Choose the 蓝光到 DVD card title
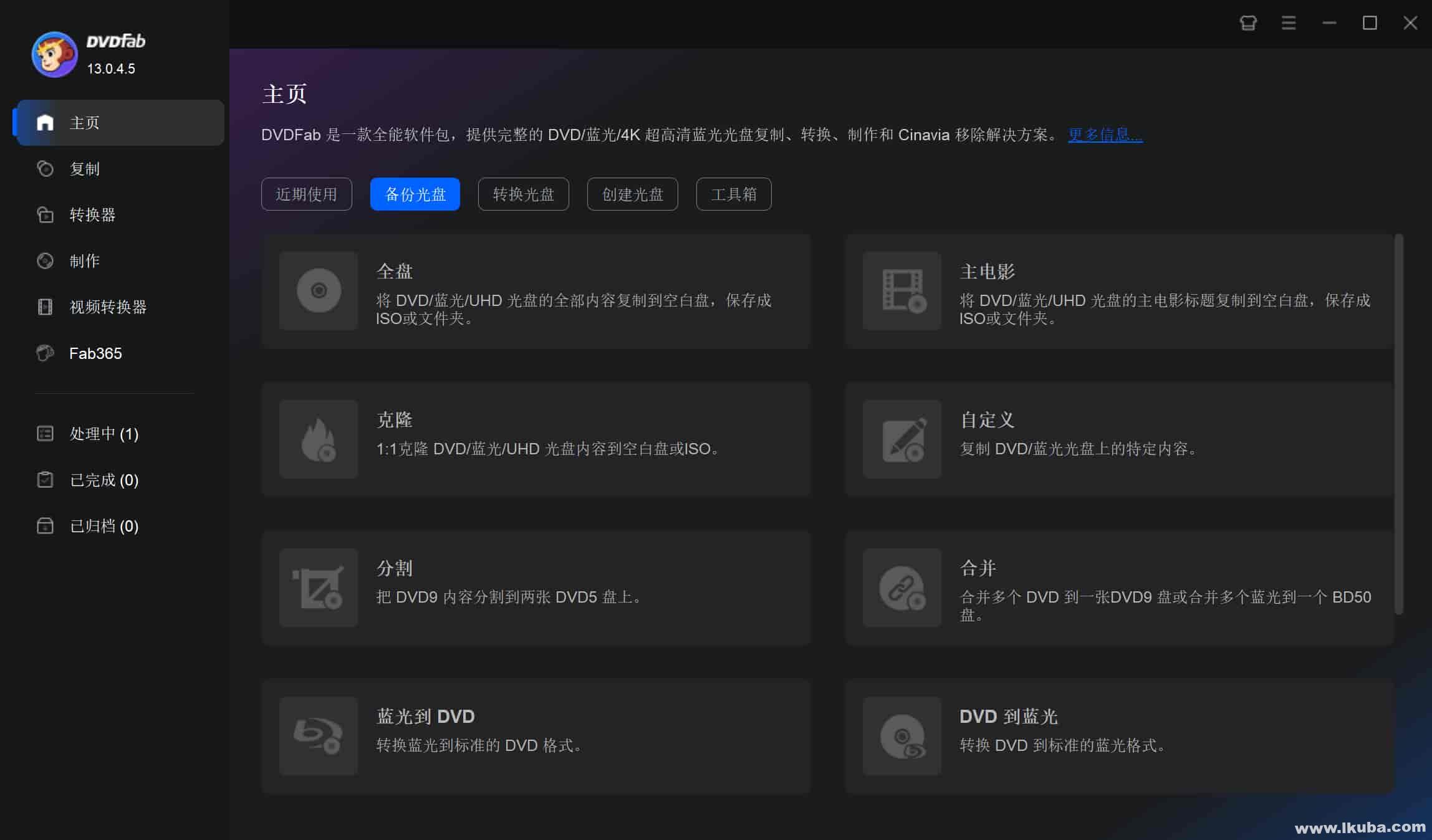Viewport: 1432px width, 840px height. click(426, 717)
